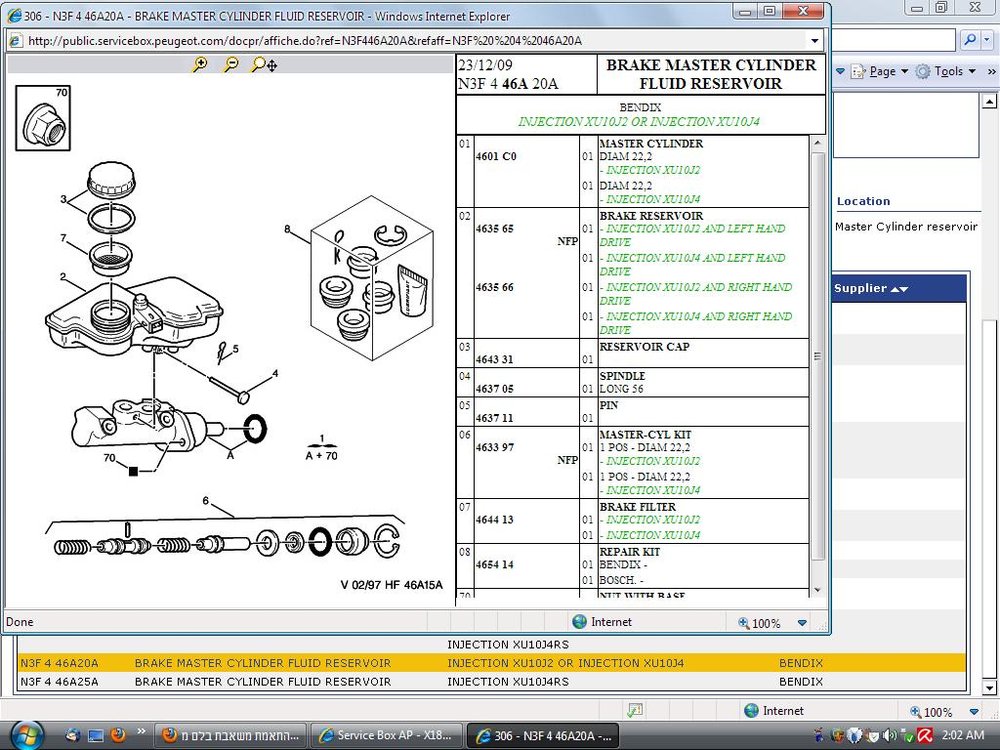The width and height of the screenshot is (1000, 750).
Task: Click the search magnifier in main browser
Action: (970, 40)
